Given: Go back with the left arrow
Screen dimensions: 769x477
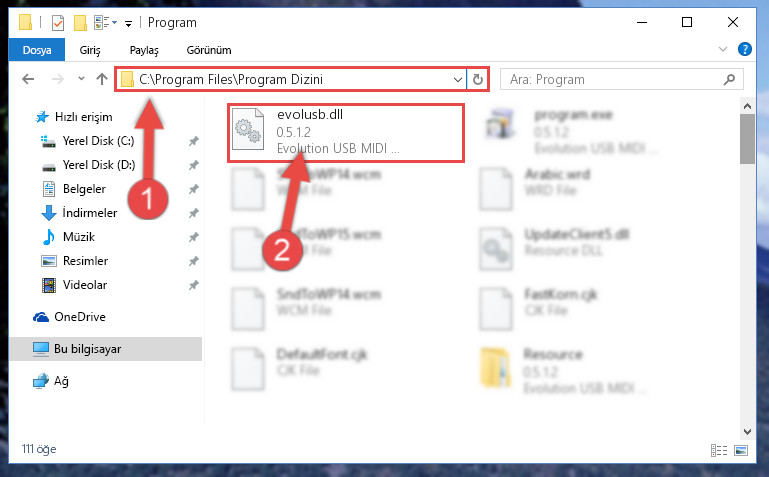Looking at the screenshot, I should (x=28, y=79).
